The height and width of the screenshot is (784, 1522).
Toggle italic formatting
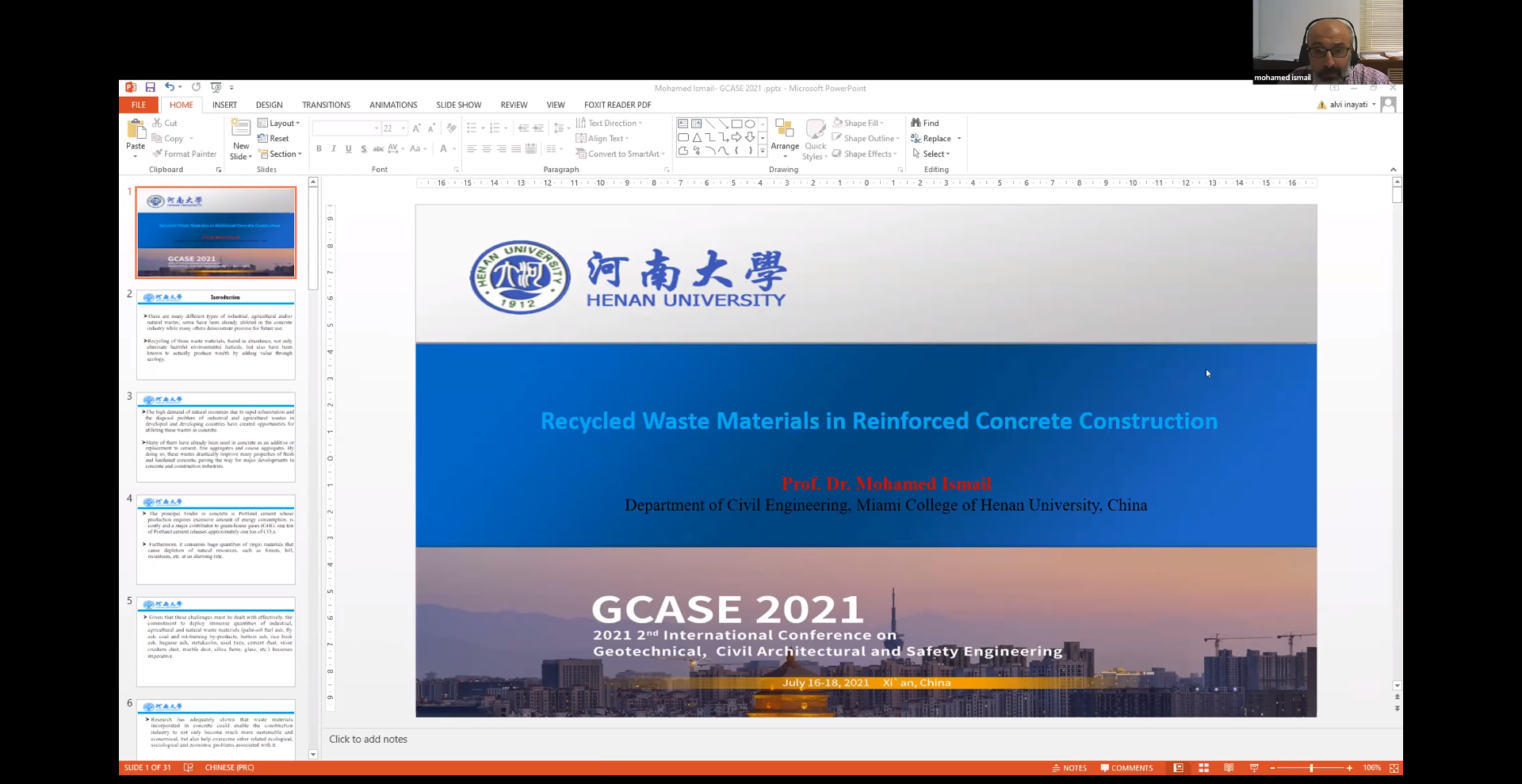pyautogui.click(x=334, y=148)
